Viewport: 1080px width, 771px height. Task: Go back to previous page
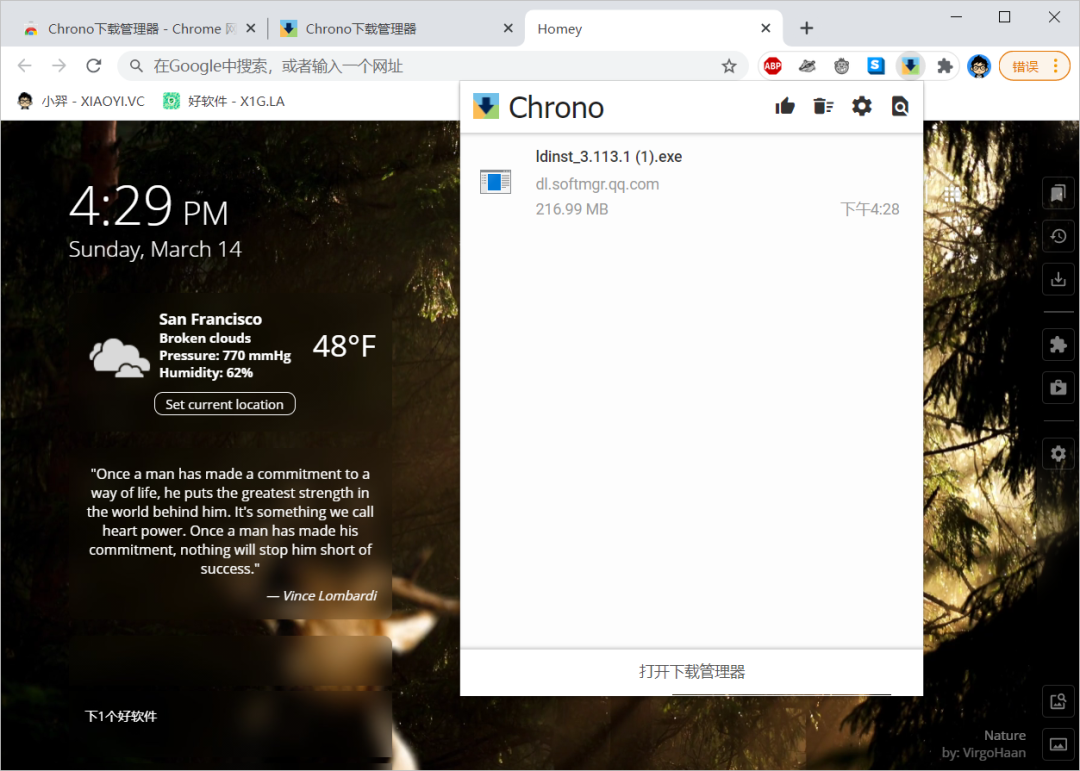[x=25, y=66]
